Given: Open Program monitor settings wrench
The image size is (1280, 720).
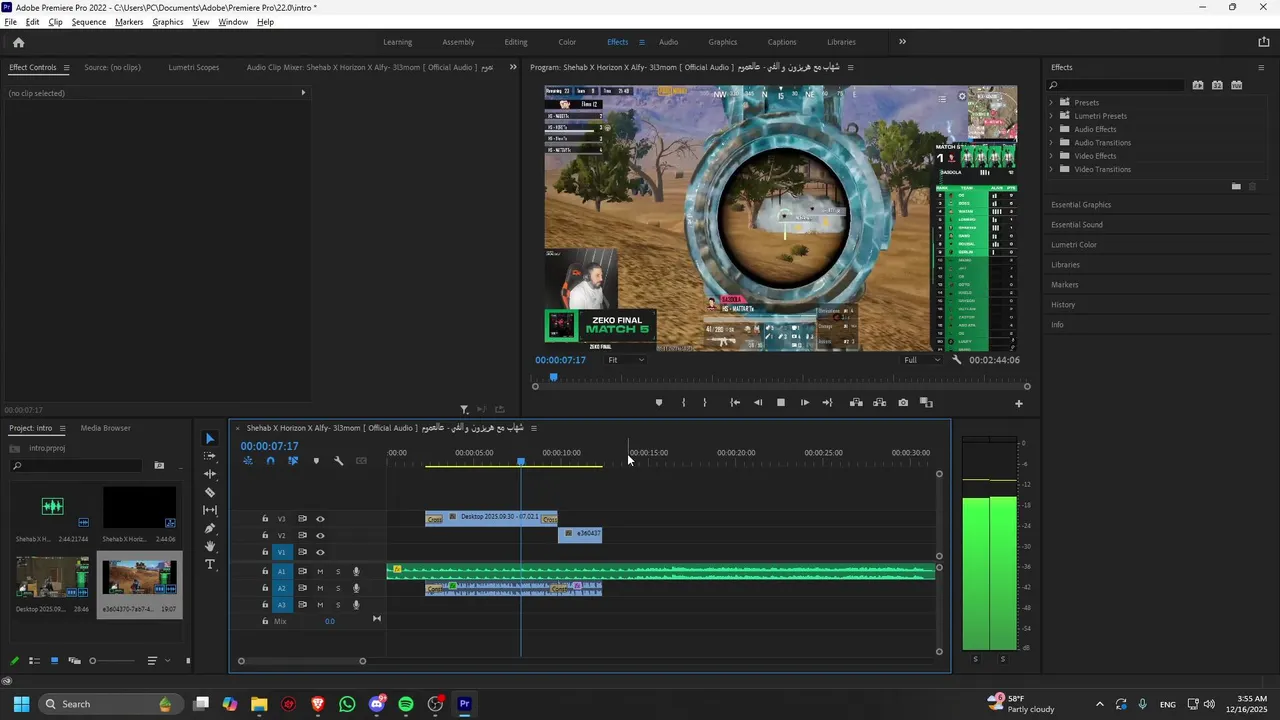Looking at the screenshot, I should pyautogui.click(x=957, y=360).
